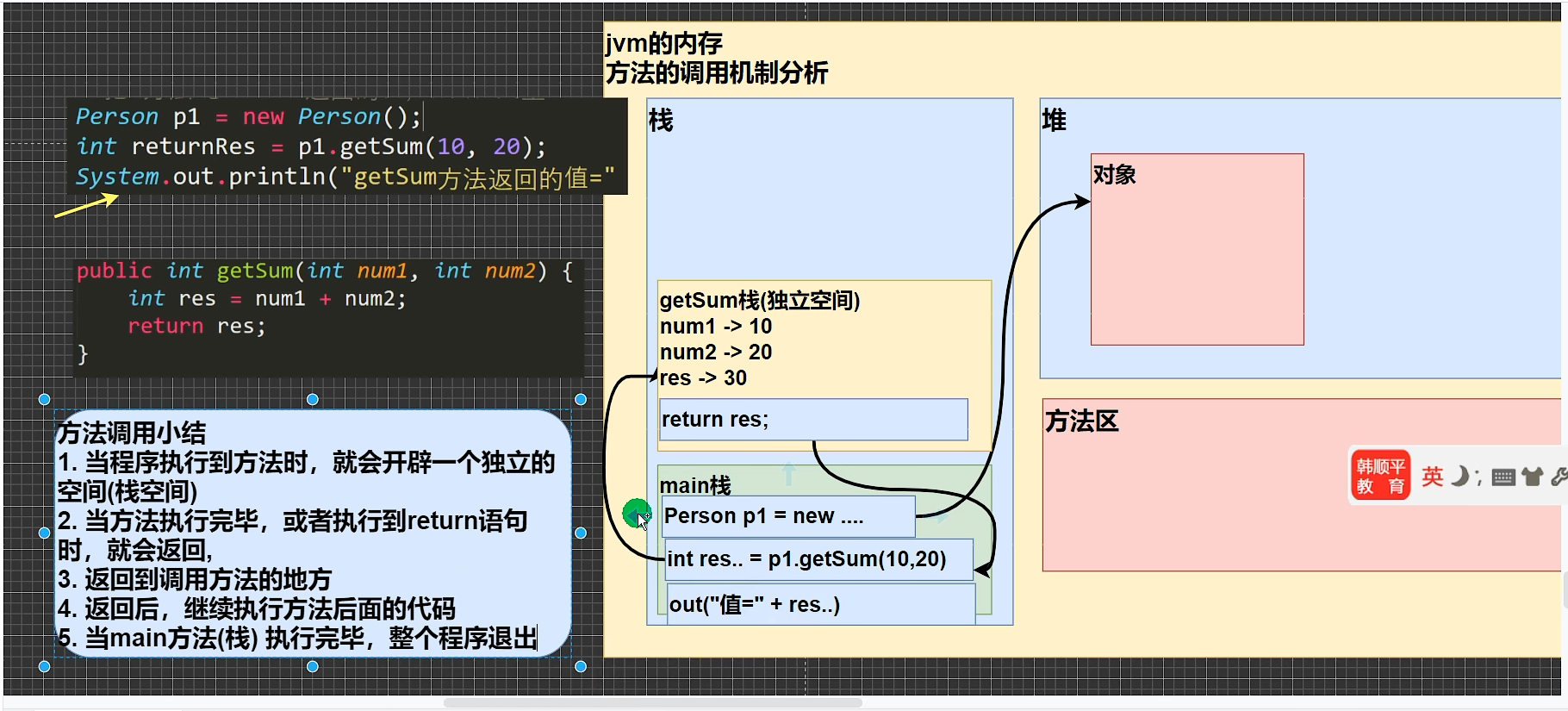Click the horizontal scrollbar thumb at bottom
1568x711 pixels.
652,702
